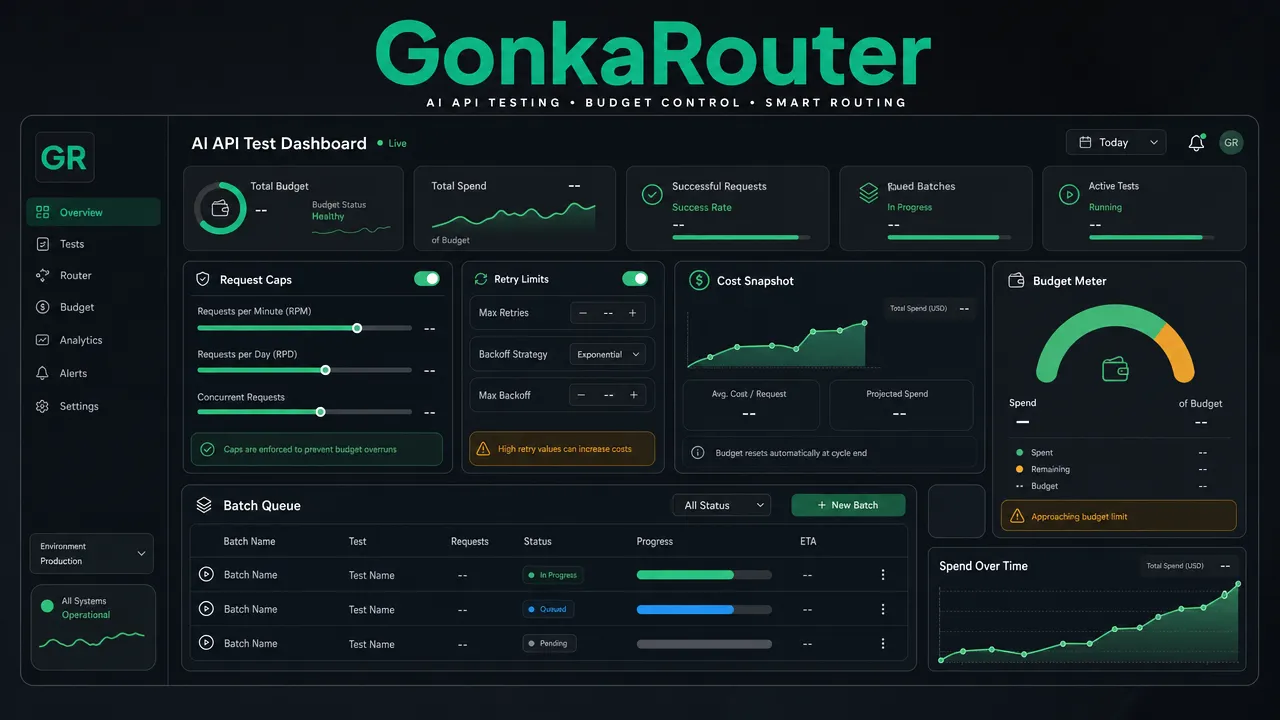1280x720 pixels.
Task: Decrease the Max Backoff value
Action: (x=581, y=395)
